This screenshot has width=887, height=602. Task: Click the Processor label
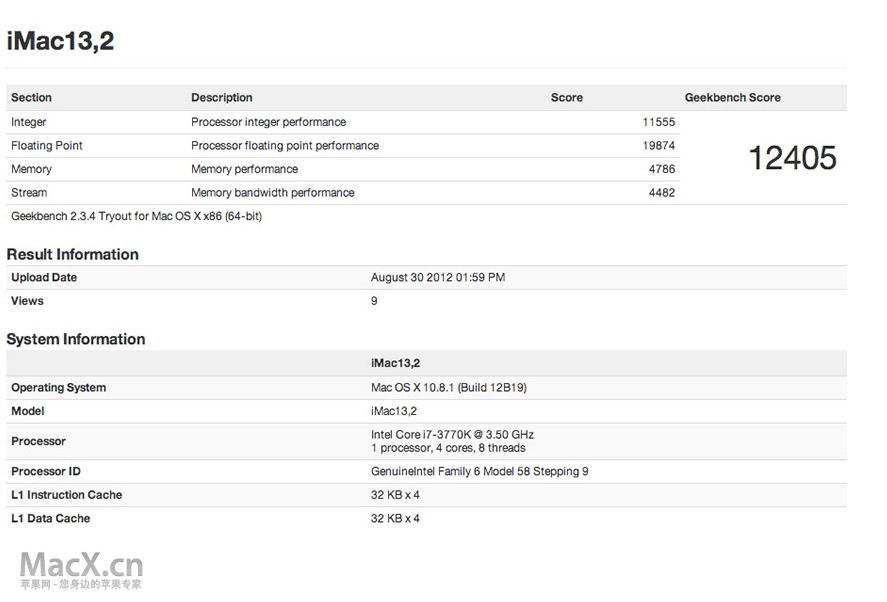pos(38,441)
